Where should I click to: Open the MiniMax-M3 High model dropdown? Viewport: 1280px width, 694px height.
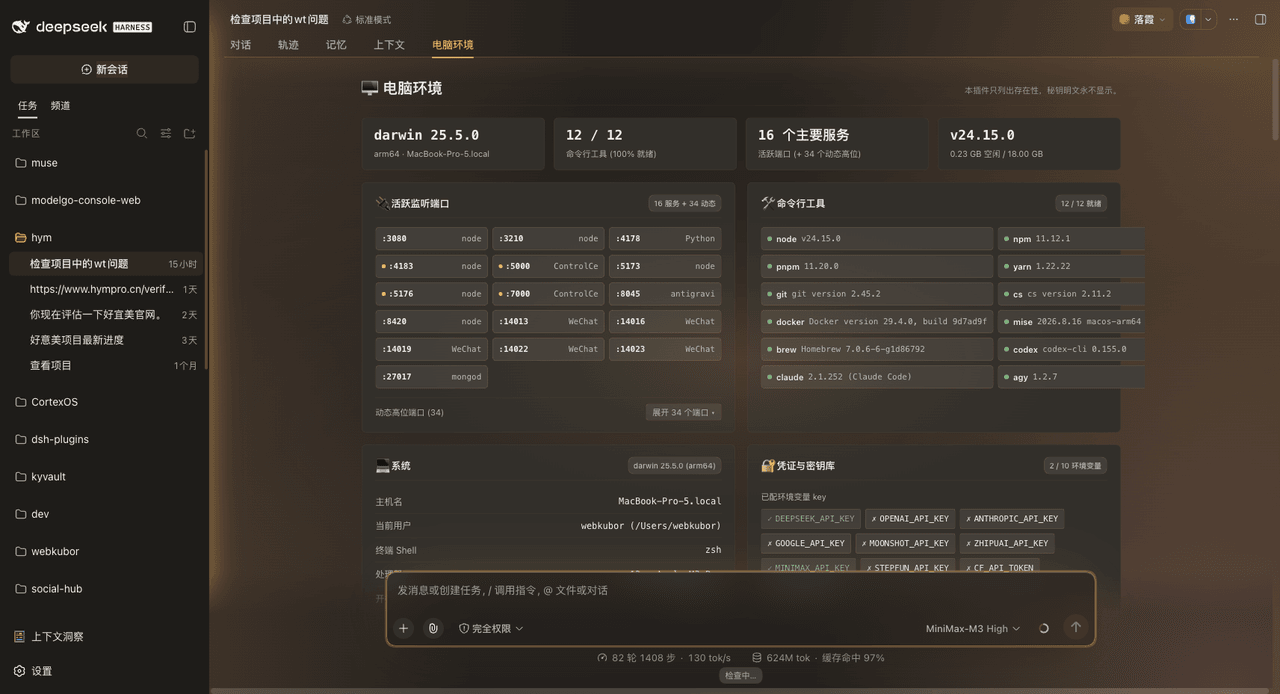tap(973, 628)
